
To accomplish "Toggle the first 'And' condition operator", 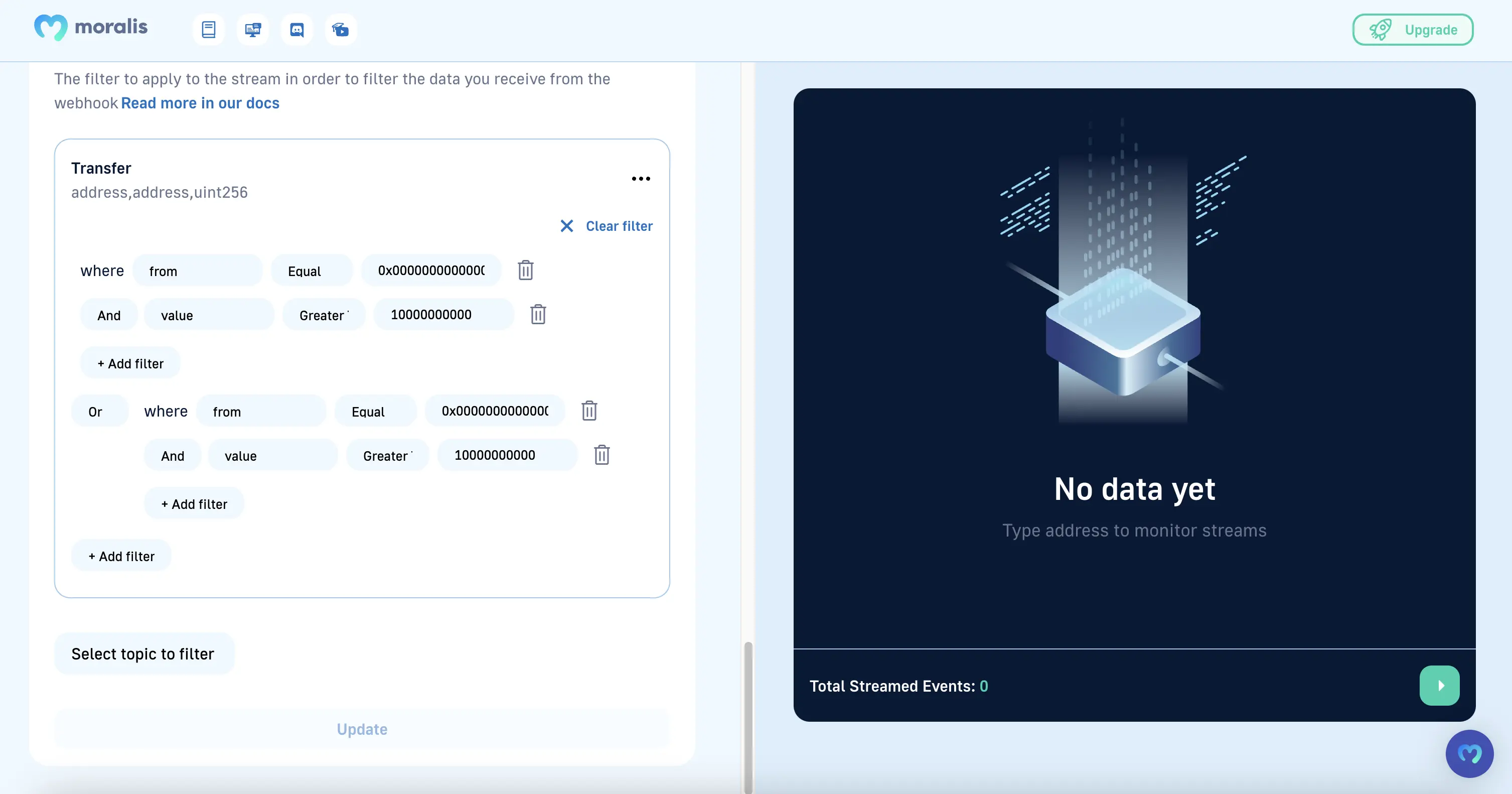I will click(109, 315).
